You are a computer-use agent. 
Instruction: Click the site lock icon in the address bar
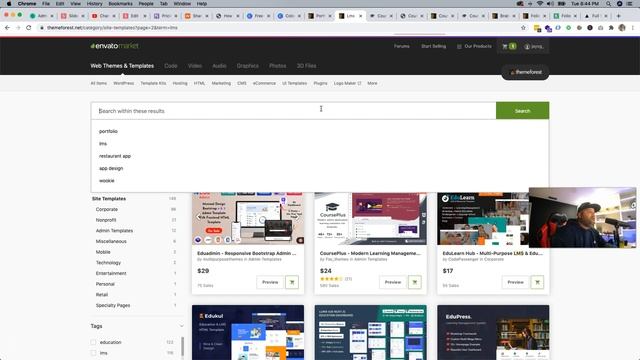point(41,28)
